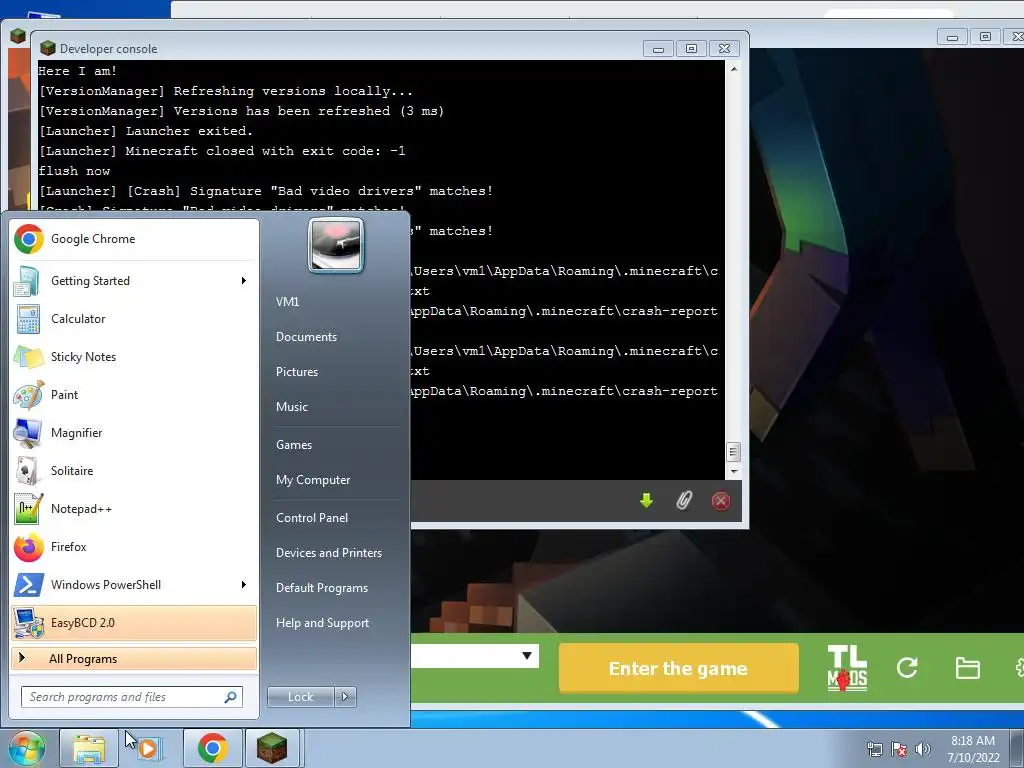Launch EasyBCD 2.0 from Start menu

[x=134, y=622]
